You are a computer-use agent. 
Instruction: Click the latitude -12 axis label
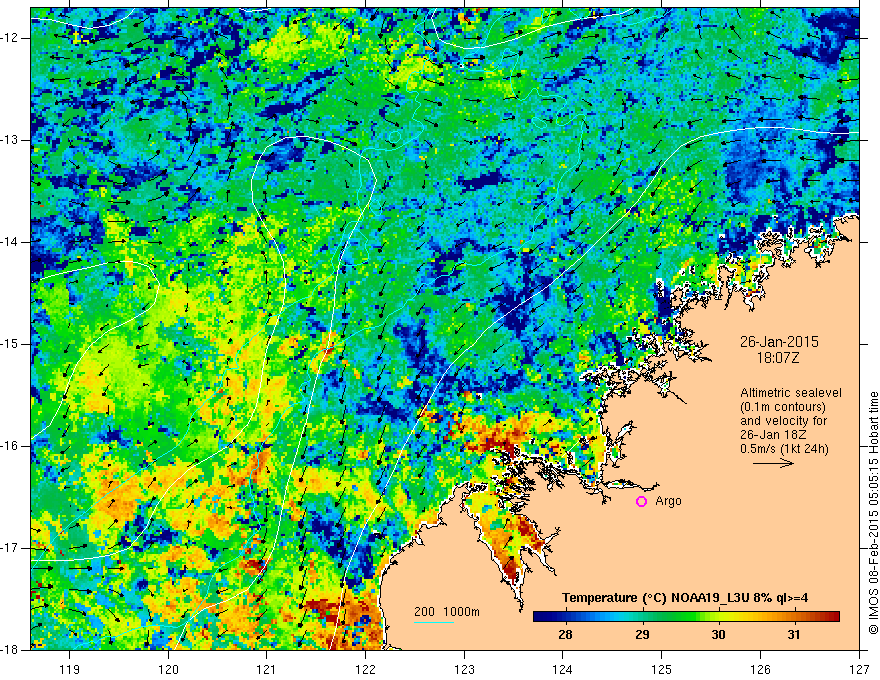10,38
